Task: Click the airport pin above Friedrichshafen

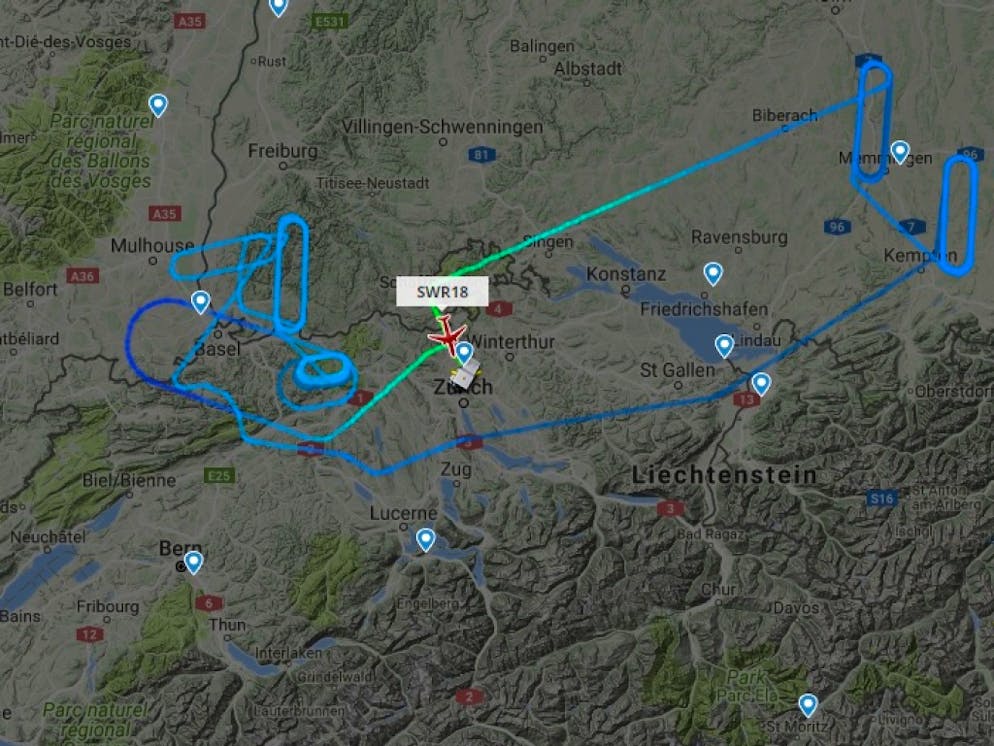Action: [713, 274]
